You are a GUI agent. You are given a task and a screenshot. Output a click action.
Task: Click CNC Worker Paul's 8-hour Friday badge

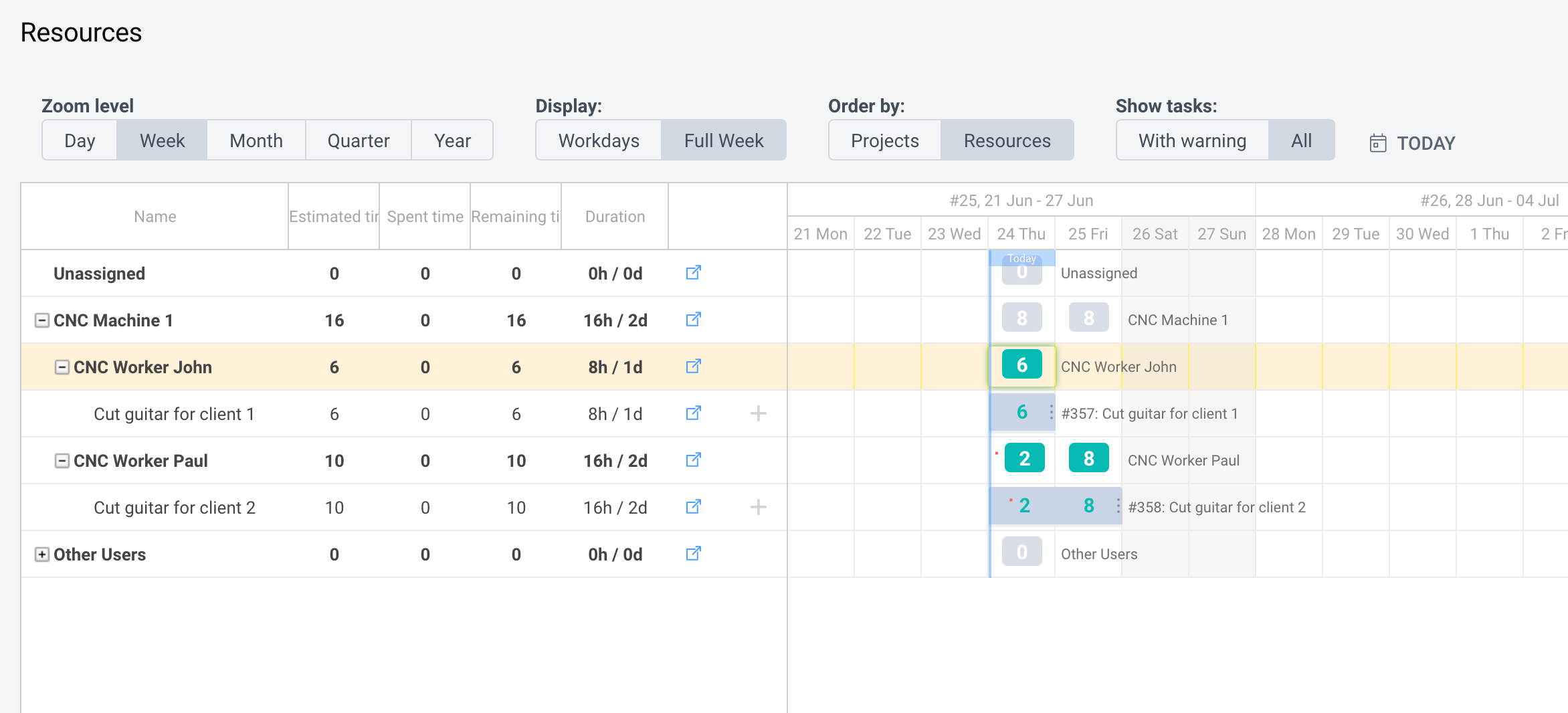coord(1088,458)
